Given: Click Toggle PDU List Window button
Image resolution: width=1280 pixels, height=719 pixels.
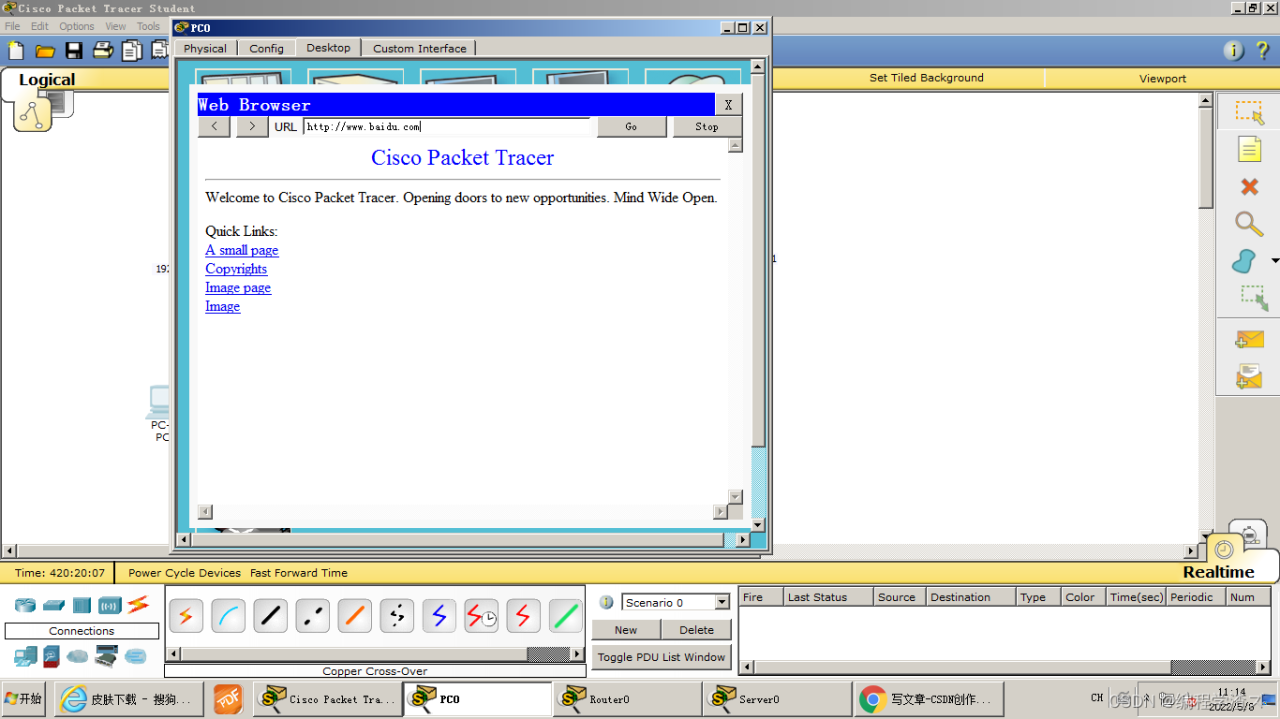Looking at the screenshot, I should pos(661,657).
